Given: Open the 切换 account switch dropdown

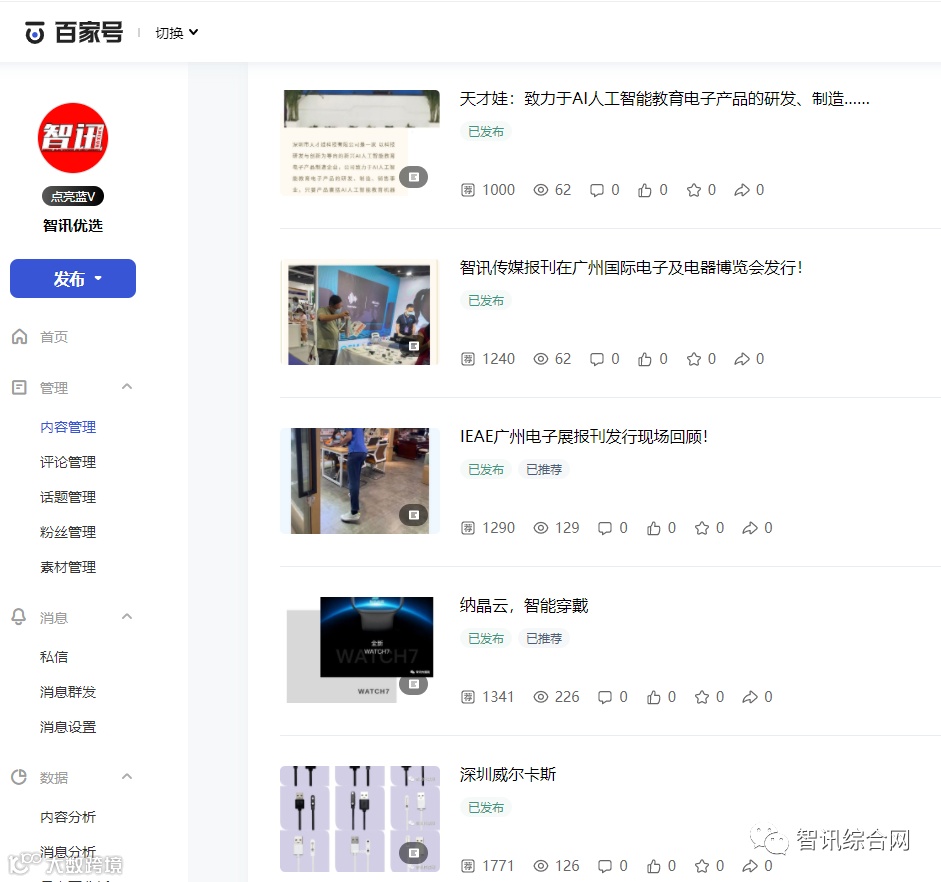Looking at the screenshot, I should 176,33.
